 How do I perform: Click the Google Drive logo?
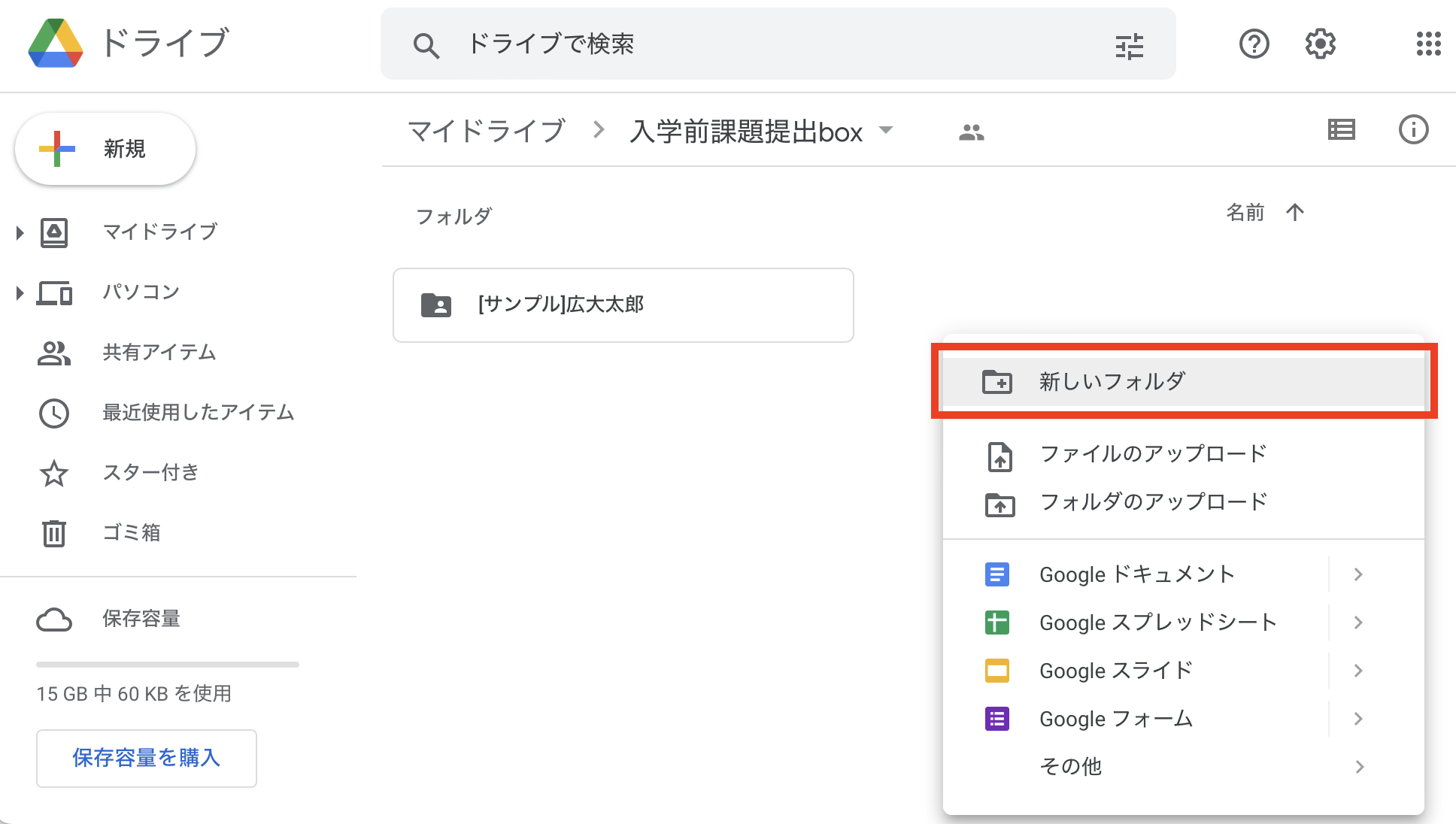(x=56, y=43)
